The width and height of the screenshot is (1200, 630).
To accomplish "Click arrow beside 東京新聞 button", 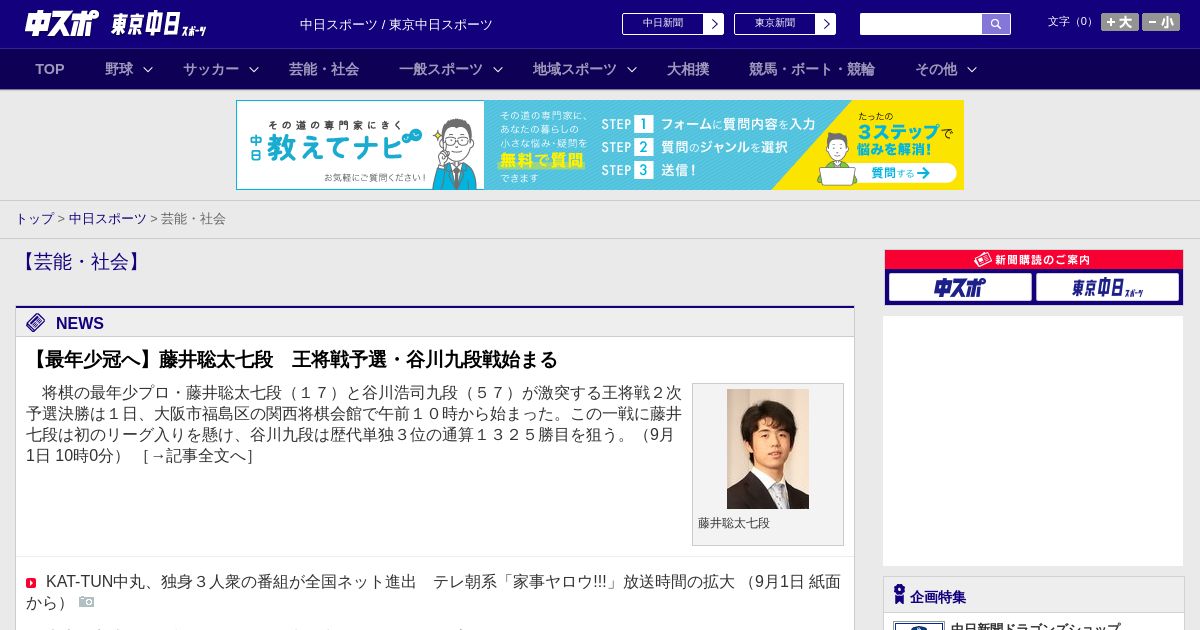I will coord(826,24).
